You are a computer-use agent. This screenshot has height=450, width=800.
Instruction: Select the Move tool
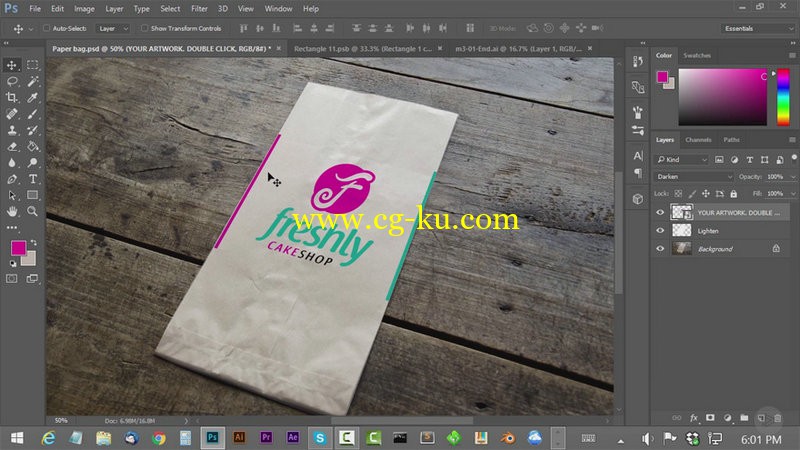tap(11, 65)
